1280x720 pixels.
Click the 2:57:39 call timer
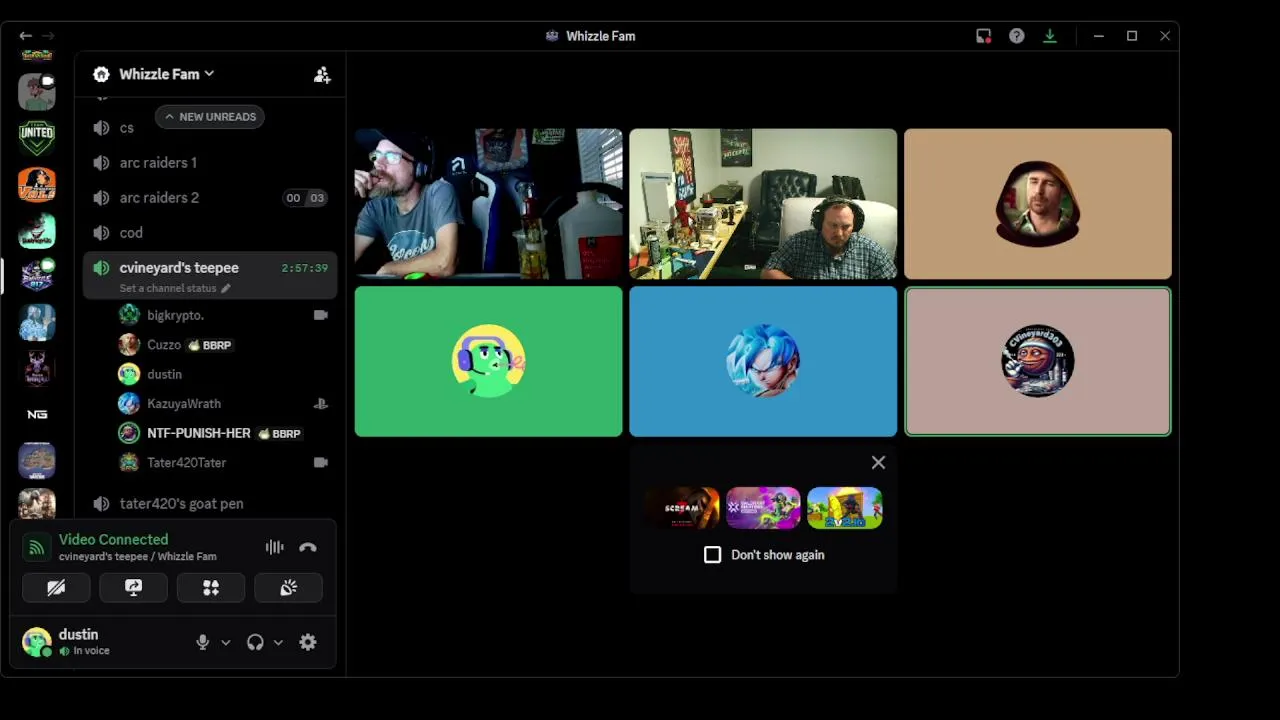pyautogui.click(x=304, y=268)
